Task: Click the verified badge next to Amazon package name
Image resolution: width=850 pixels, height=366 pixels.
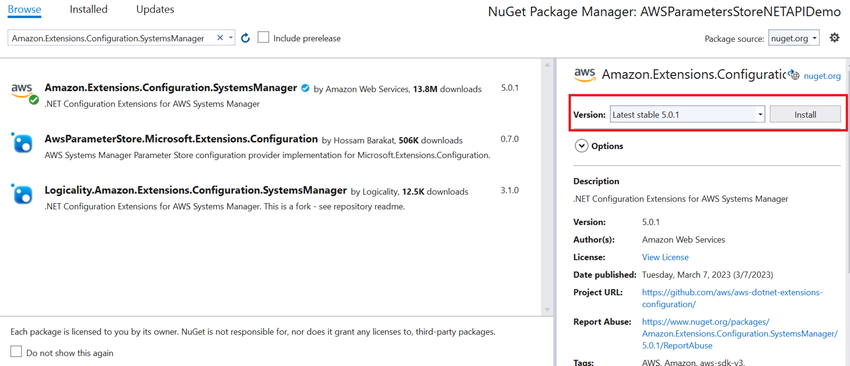Action: [305, 88]
